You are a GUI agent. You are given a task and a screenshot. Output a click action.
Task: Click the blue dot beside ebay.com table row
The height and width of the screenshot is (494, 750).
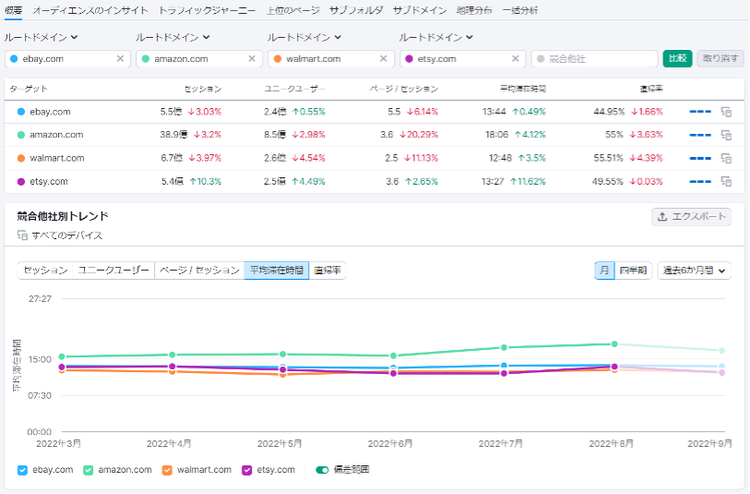point(21,112)
